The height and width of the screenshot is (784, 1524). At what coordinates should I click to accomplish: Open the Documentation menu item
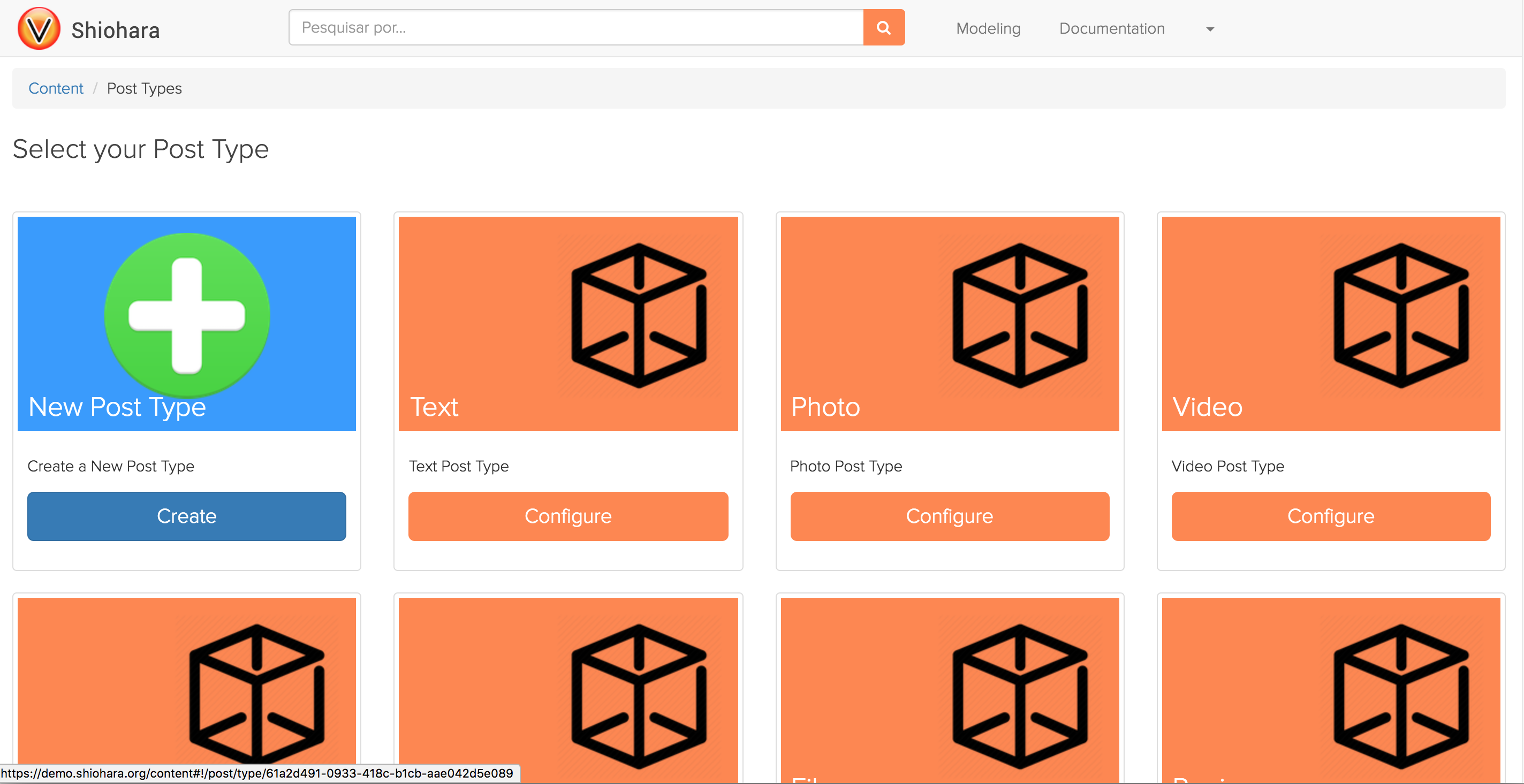tap(1111, 28)
